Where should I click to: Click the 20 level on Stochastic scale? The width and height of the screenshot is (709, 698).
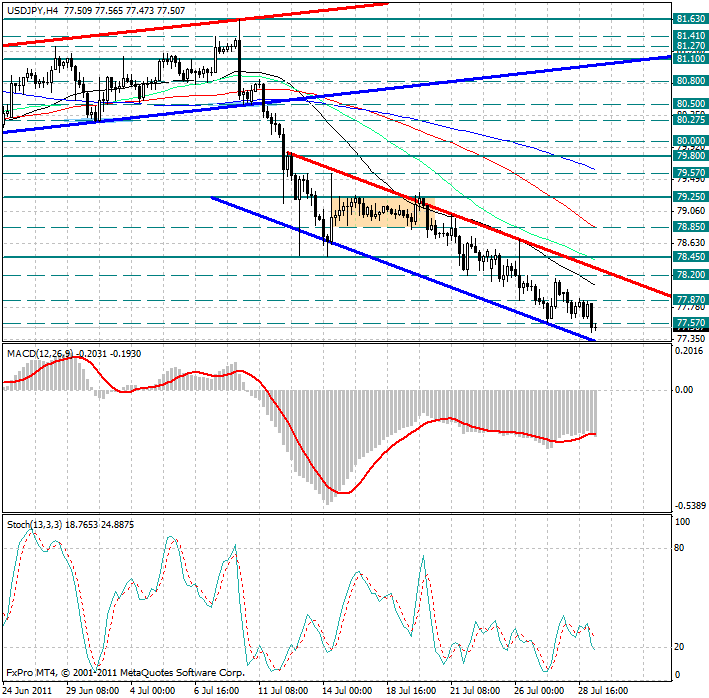(x=680, y=646)
